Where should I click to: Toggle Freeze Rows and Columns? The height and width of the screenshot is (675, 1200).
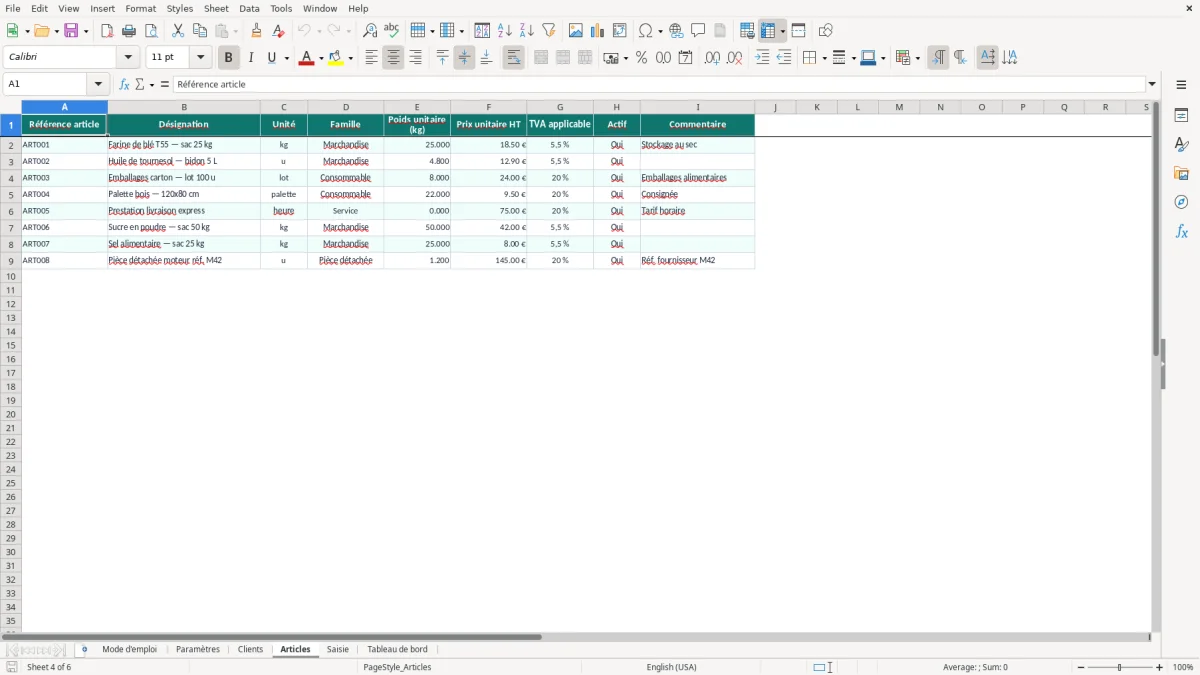click(x=768, y=31)
